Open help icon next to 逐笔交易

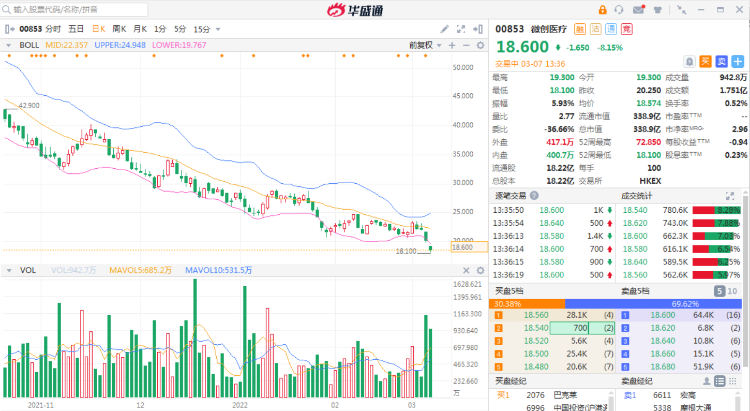pos(534,196)
